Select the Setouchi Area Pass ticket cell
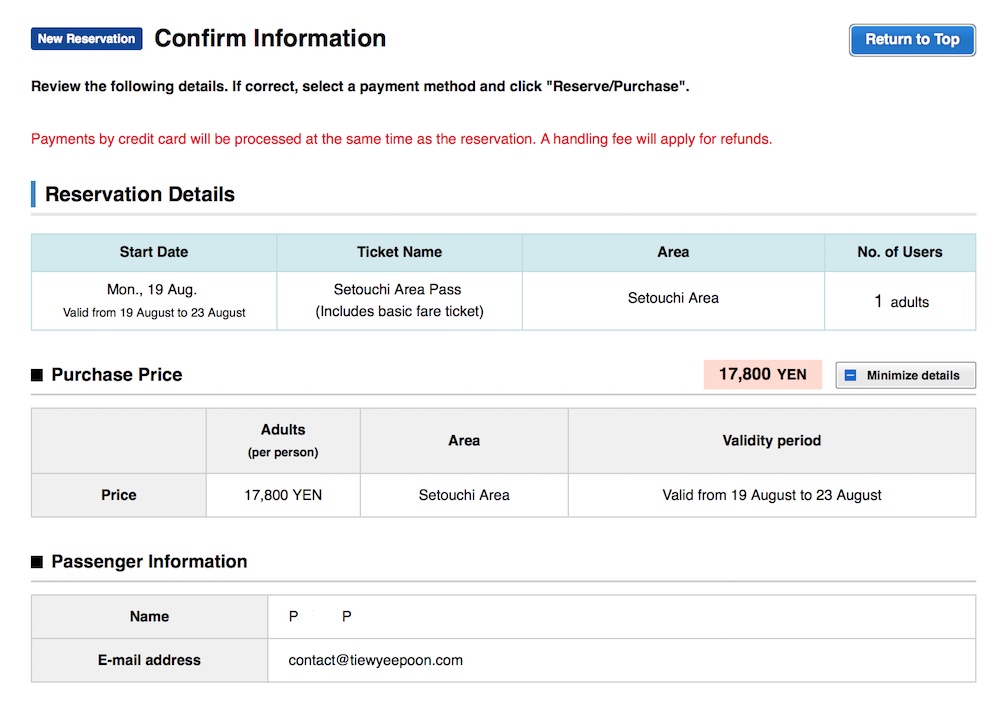1000x702 pixels. point(399,300)
